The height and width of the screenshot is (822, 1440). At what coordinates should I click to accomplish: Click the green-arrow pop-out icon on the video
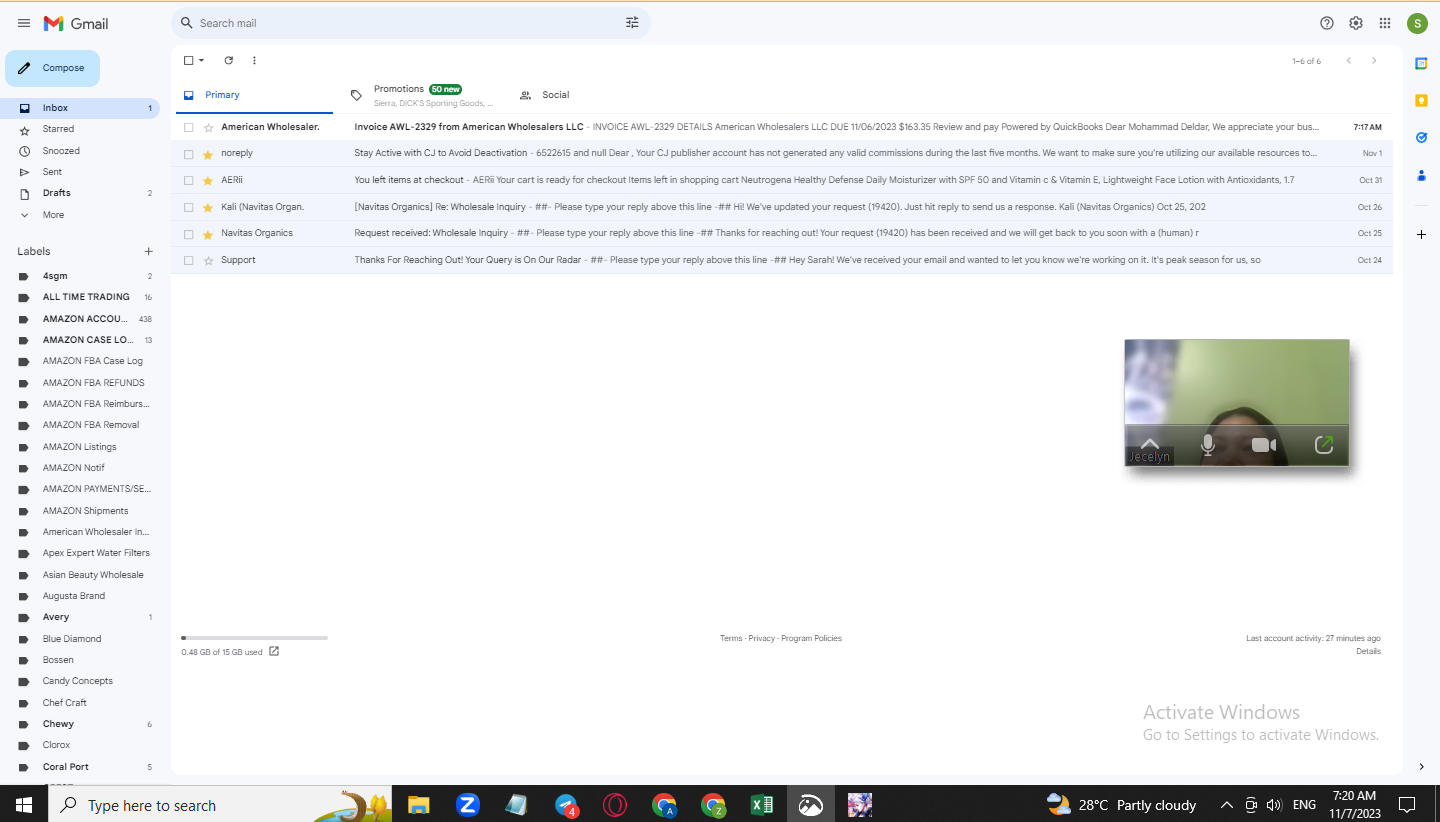1323,445
